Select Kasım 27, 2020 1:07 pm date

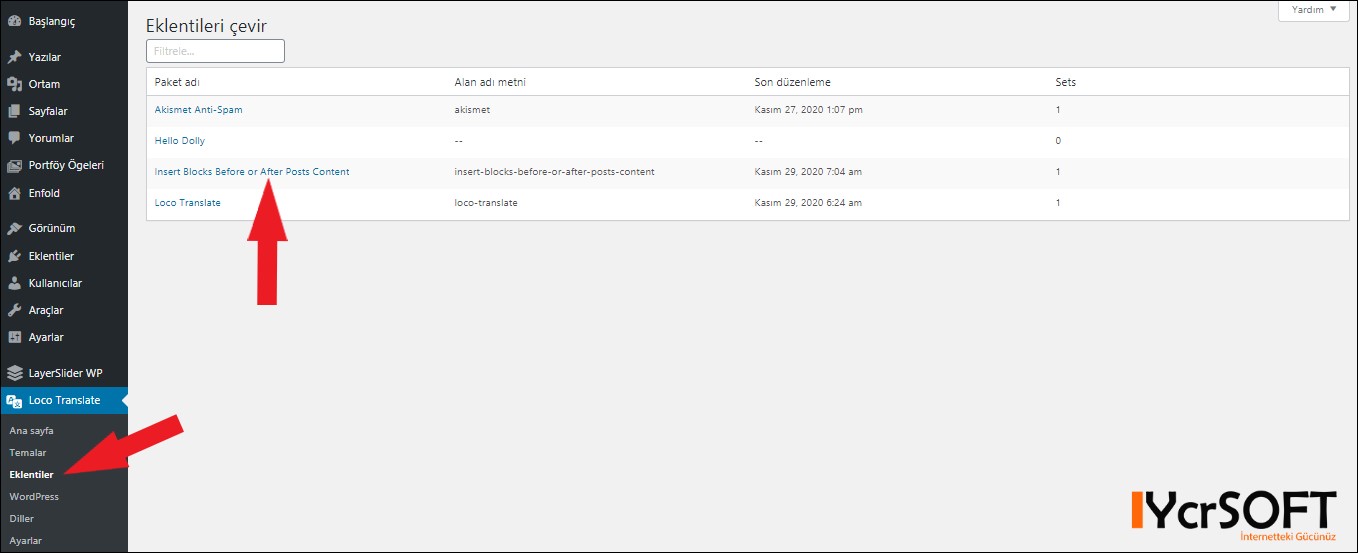tap(808, 110)
